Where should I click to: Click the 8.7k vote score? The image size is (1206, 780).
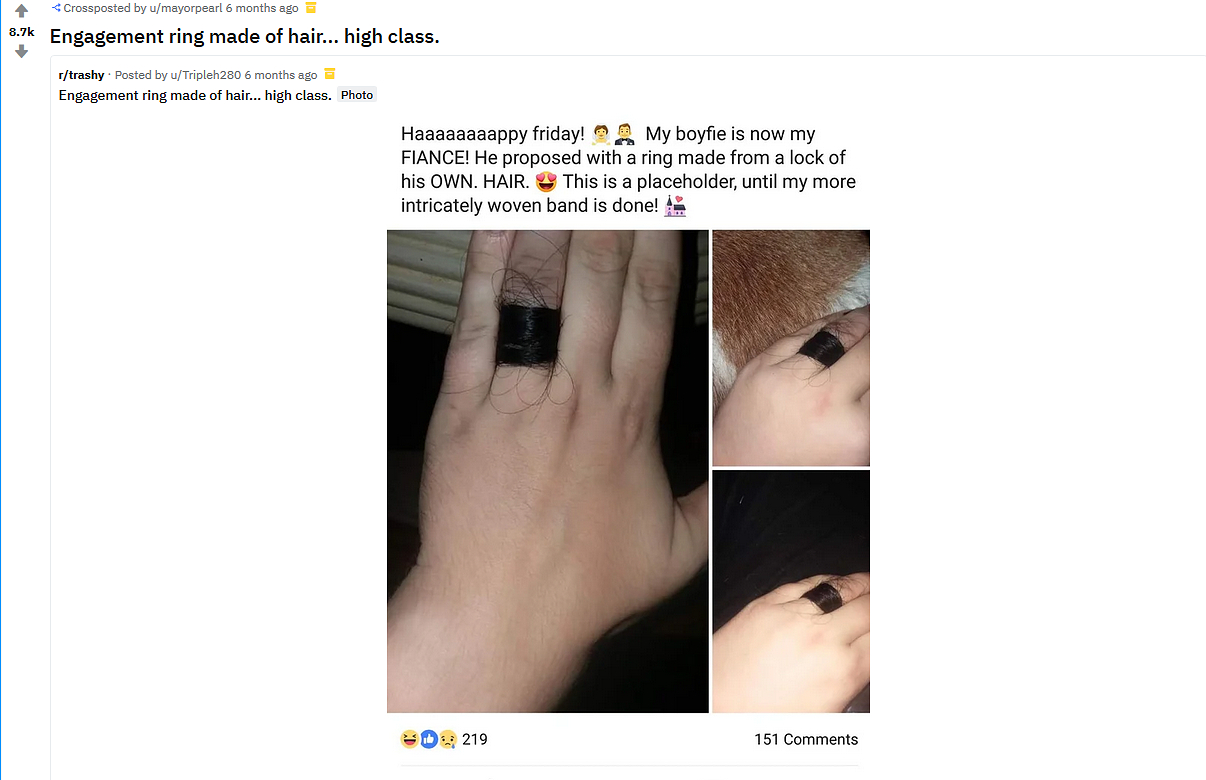coord(21,31)
